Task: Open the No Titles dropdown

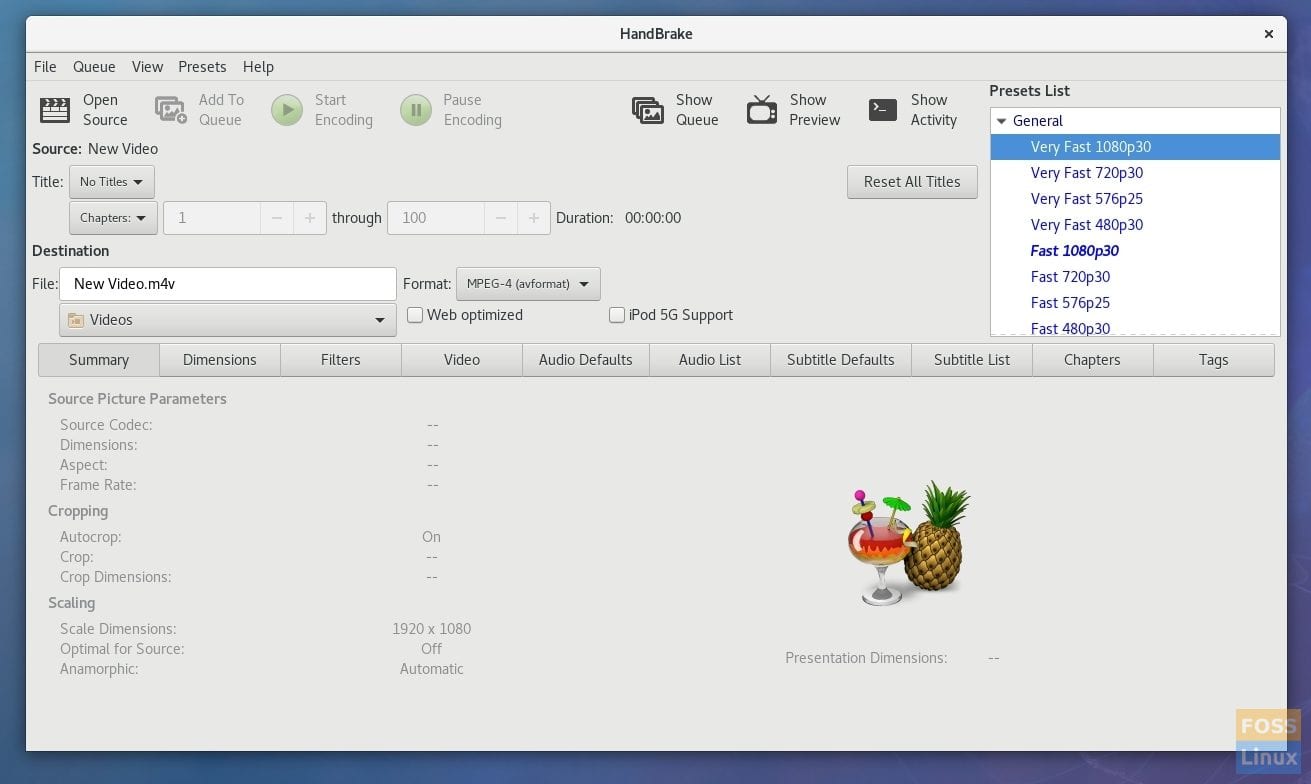Action: [x=112, y=182]
